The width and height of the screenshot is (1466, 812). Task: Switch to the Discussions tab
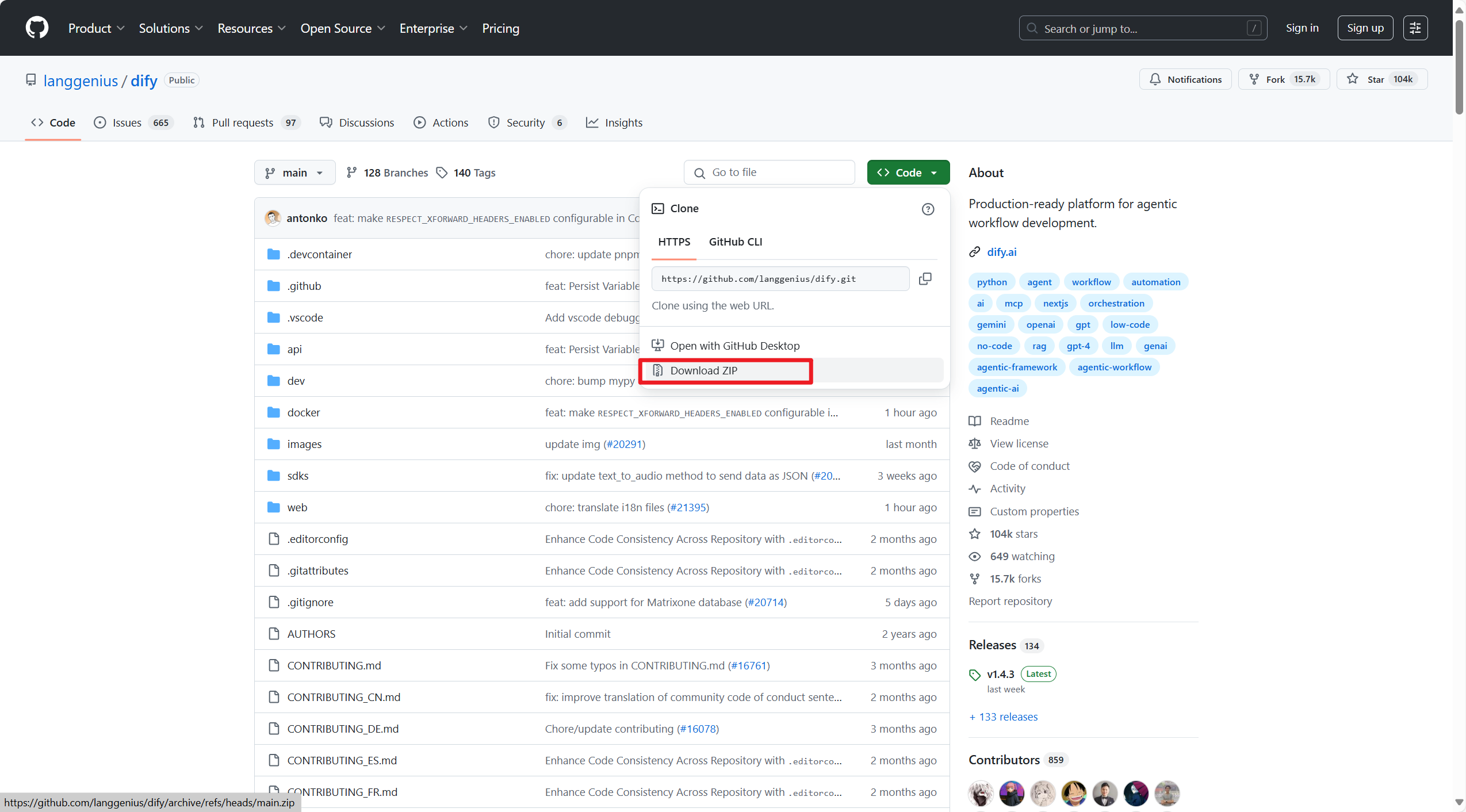[357, 122]
